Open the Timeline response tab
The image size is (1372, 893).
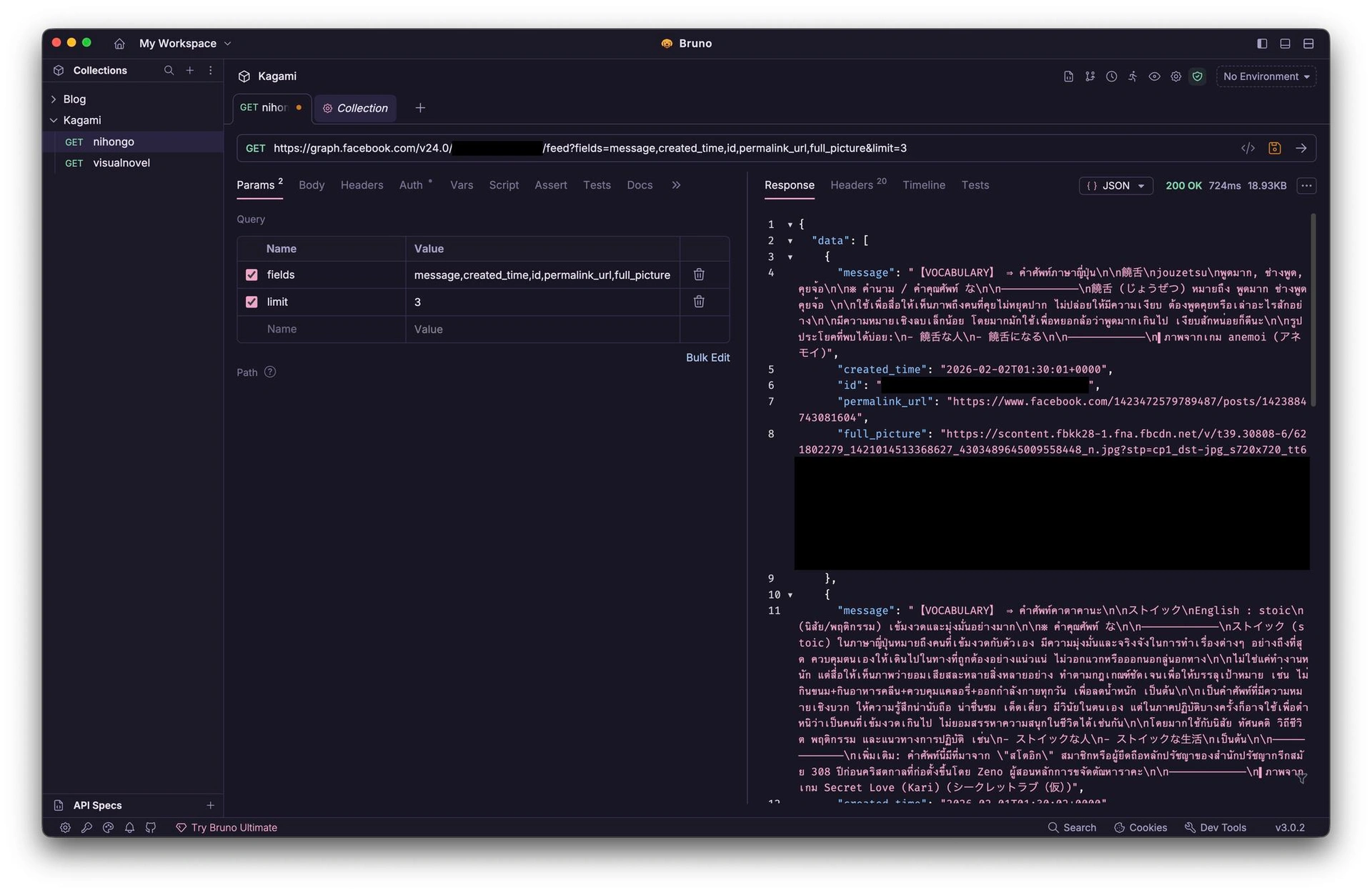923,185
